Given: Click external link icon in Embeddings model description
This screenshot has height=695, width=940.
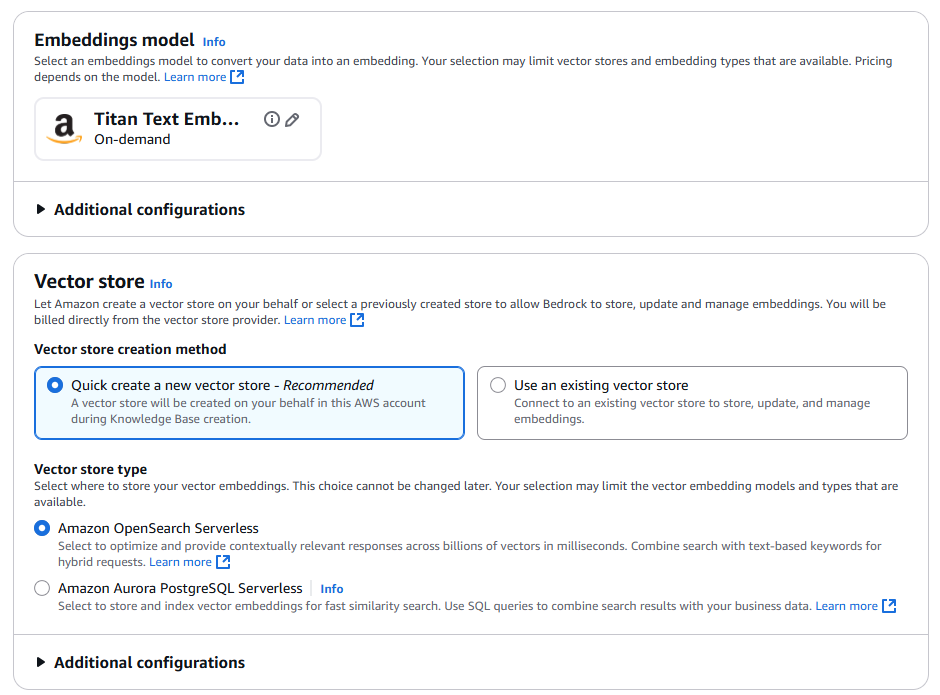Looking at the screenshot, I should click(x=237, y=77).
